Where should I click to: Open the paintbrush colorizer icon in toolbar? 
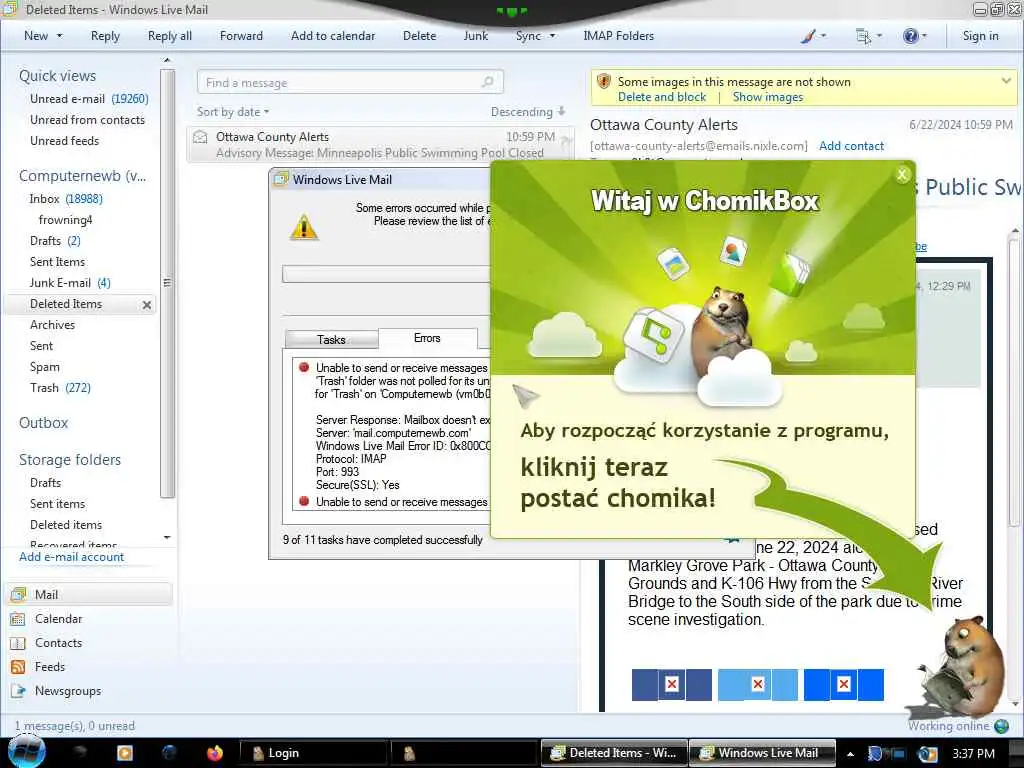pos(808,36)
